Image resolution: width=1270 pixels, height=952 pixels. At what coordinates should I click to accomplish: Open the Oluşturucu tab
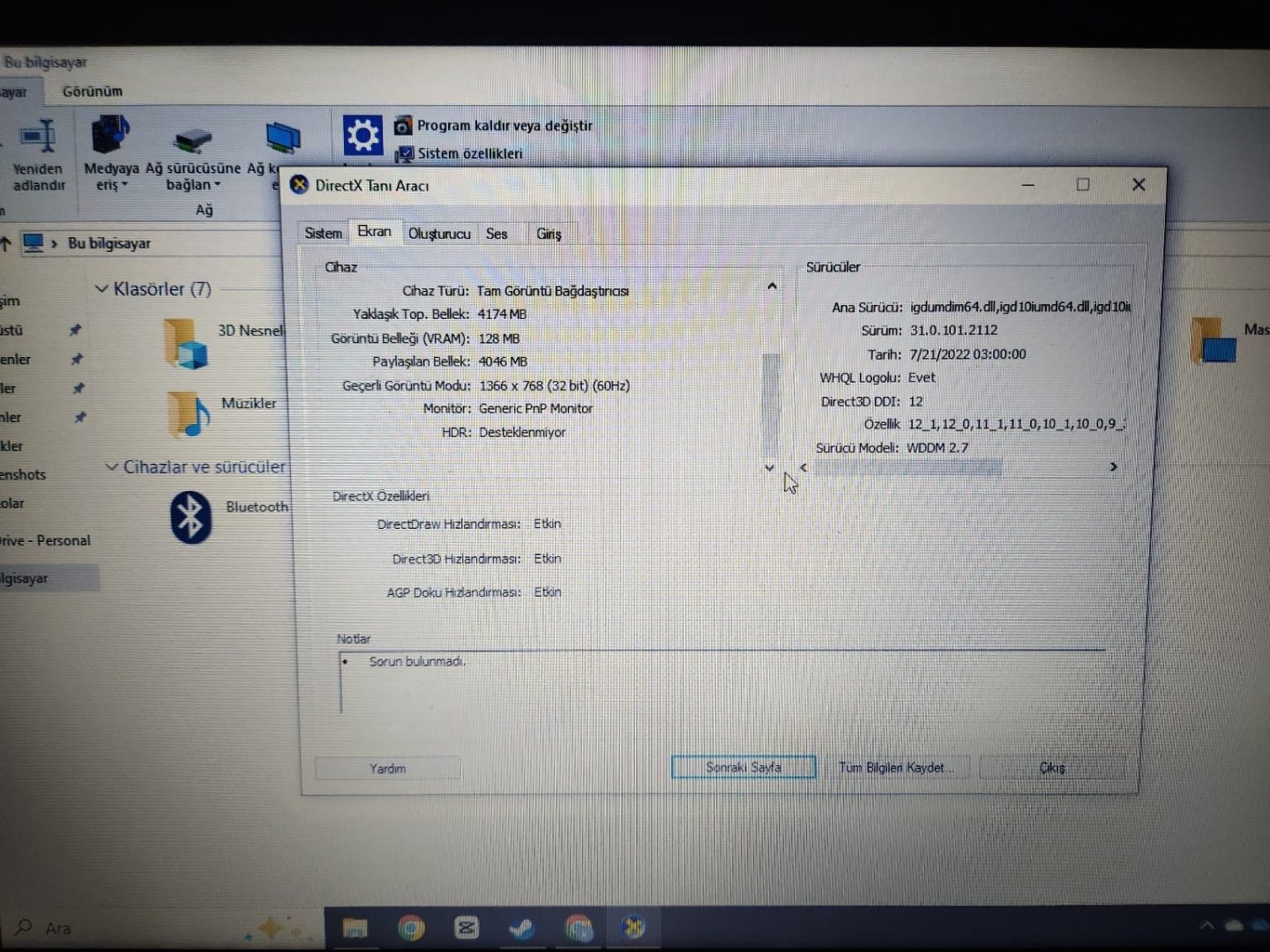pyautogui.click(x=439, y=234)
